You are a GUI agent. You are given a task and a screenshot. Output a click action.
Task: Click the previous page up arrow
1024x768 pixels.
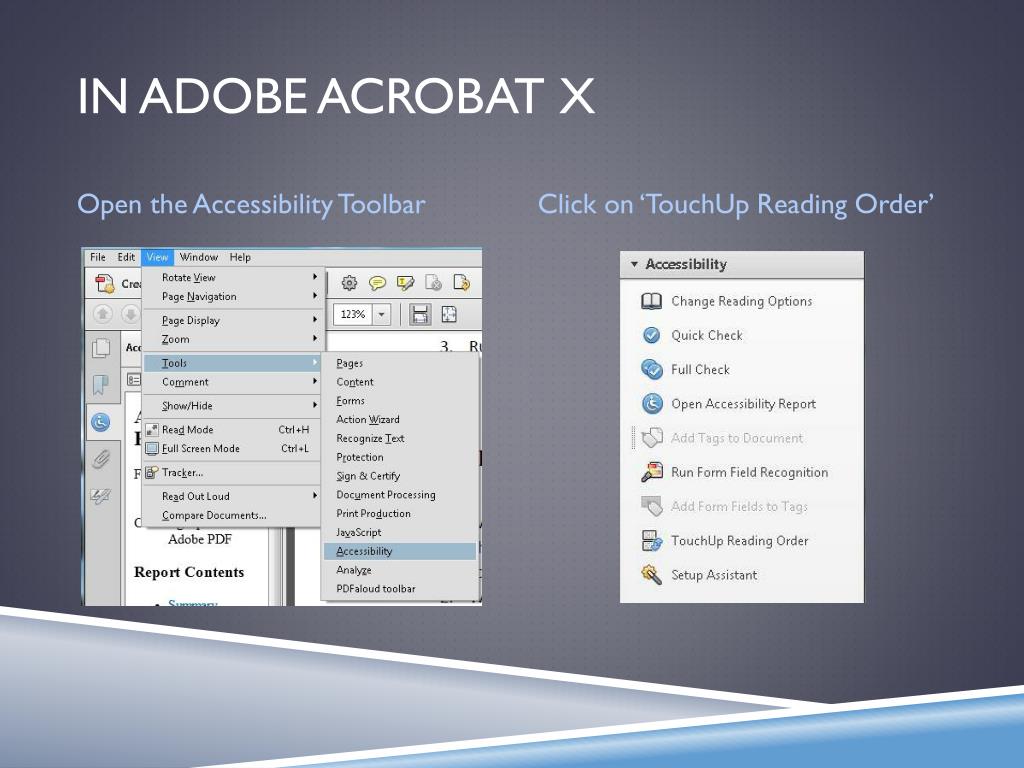point(103,314)
